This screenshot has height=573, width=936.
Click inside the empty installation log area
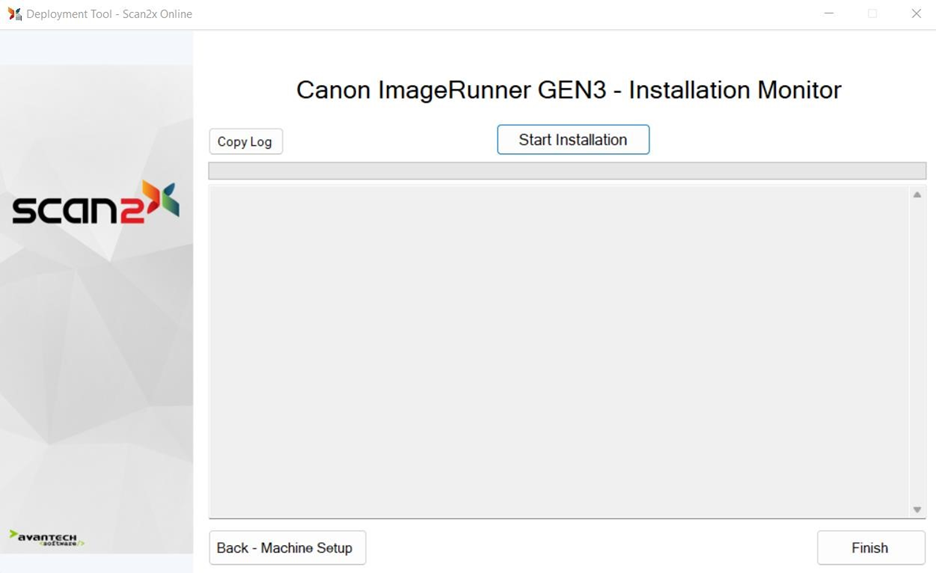pyautogui.click(x=558, y=350)
